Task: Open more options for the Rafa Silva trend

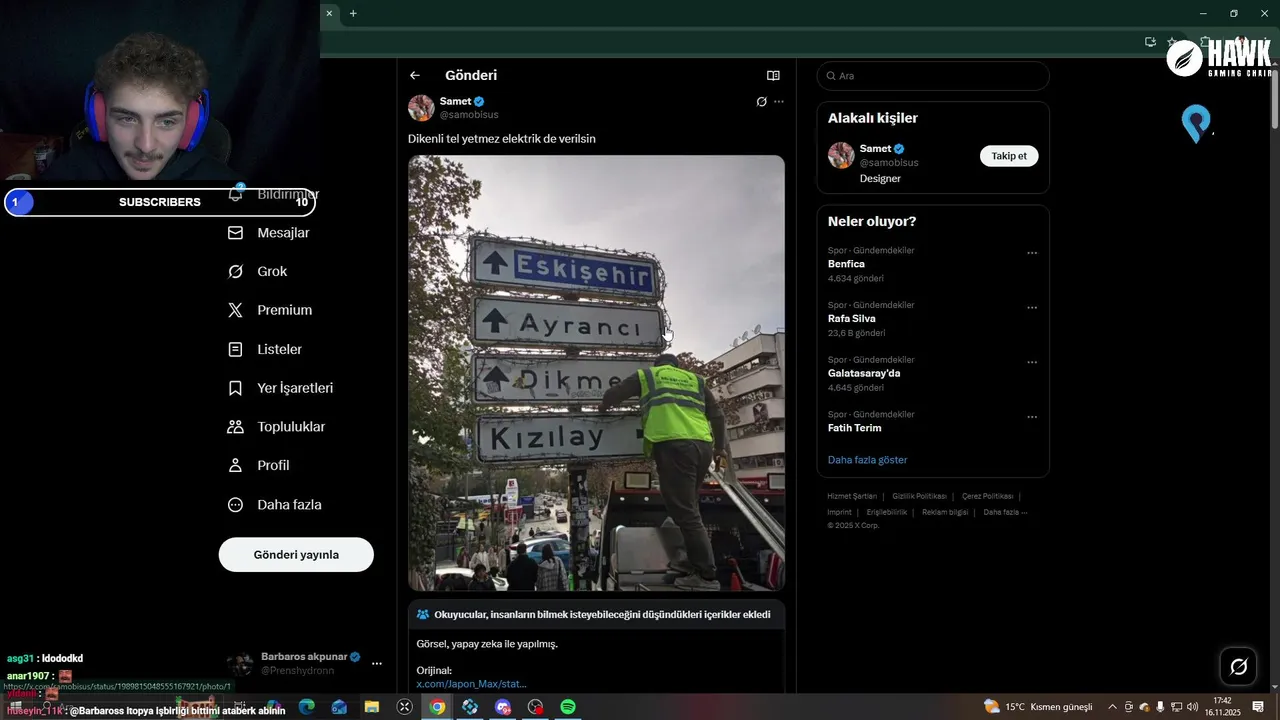Action: (x=1032, y=308)
